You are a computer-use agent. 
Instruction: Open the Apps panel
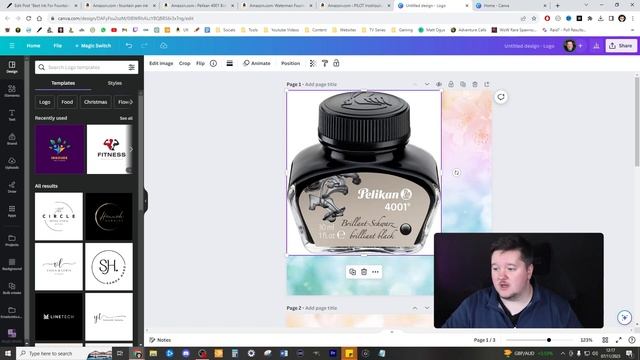[x=12, y=211]
